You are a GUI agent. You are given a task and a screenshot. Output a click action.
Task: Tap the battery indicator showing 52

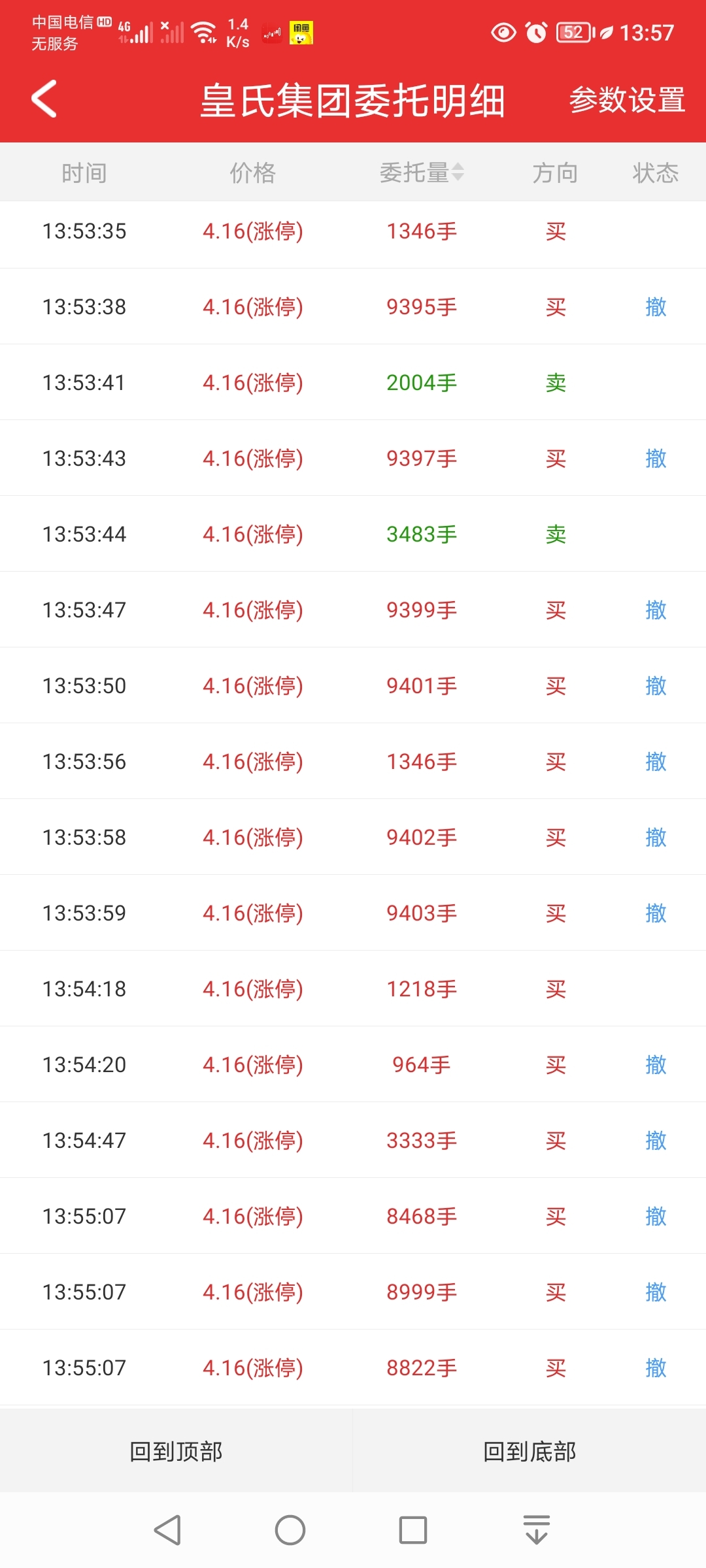click(575, 32)
